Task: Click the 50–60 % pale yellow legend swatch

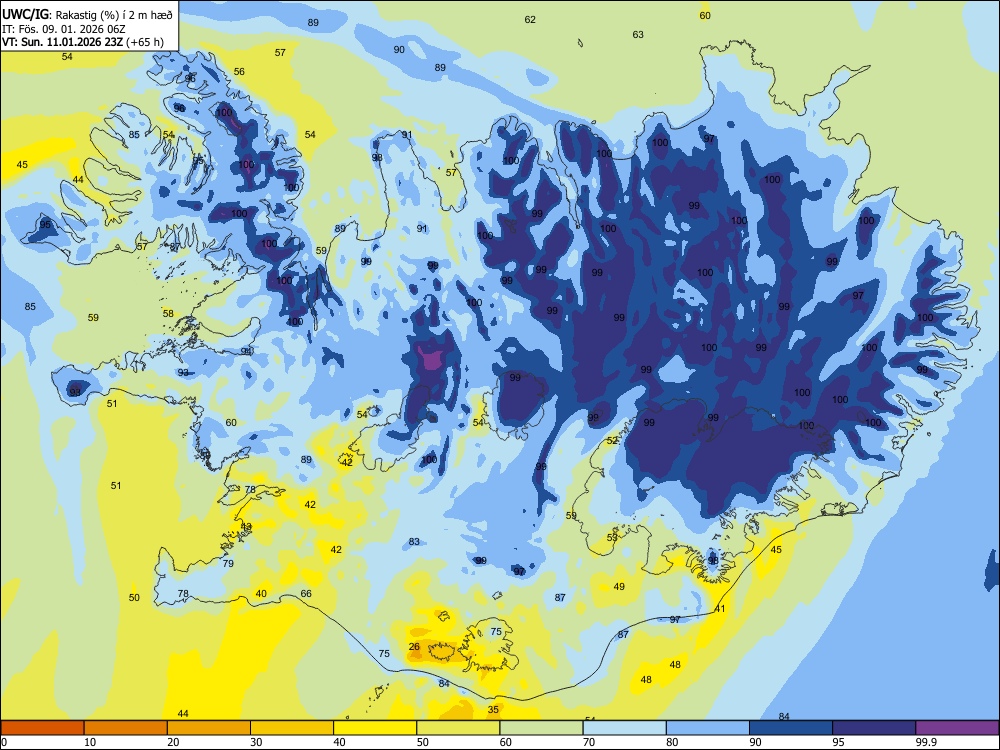Action: pos(458,728)
